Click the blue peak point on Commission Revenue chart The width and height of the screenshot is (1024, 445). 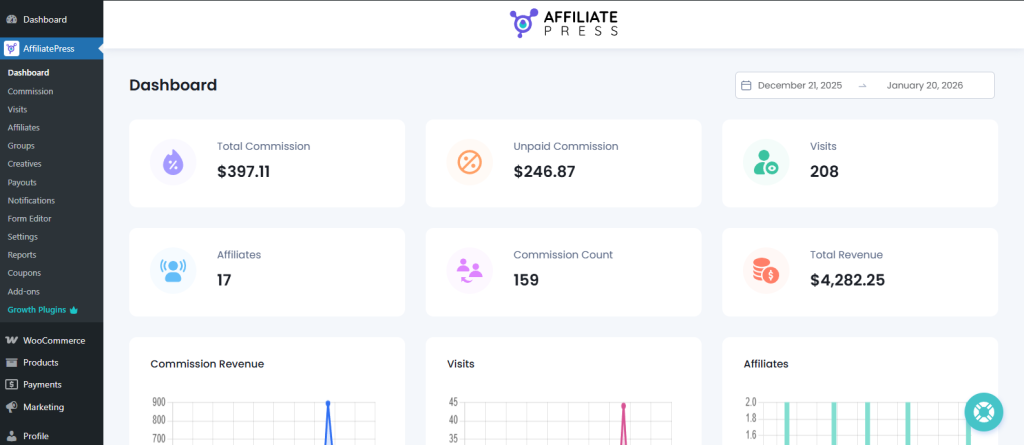coord(328,403)
